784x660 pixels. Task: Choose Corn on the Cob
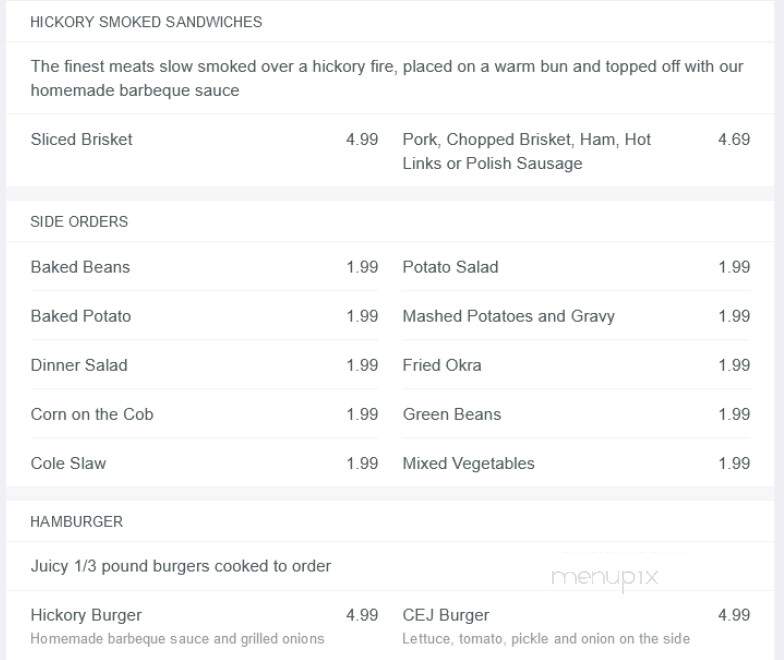coord(92,414)
